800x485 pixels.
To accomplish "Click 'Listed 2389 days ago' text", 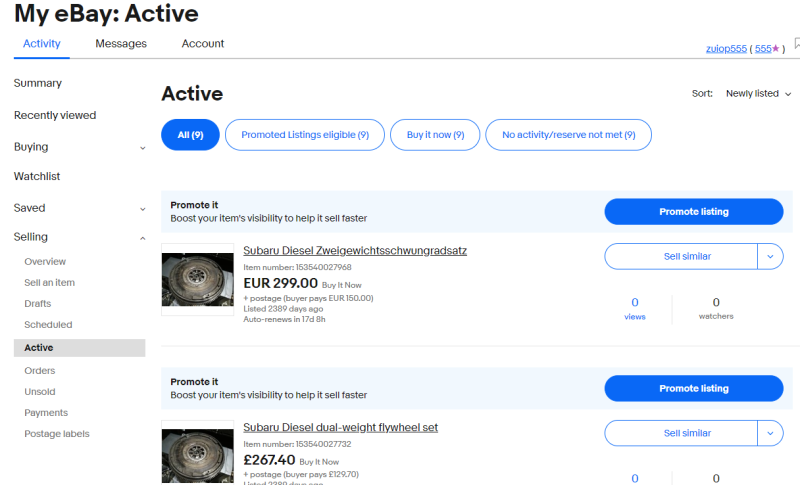I will [x=283, y=309].
